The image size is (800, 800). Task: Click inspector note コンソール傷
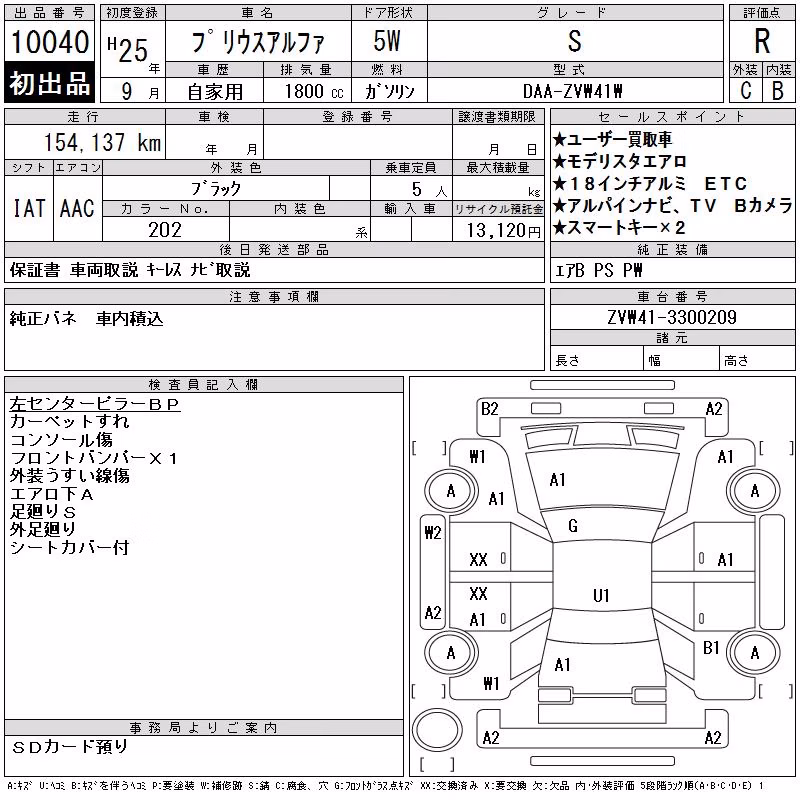[x=61, y=440]
